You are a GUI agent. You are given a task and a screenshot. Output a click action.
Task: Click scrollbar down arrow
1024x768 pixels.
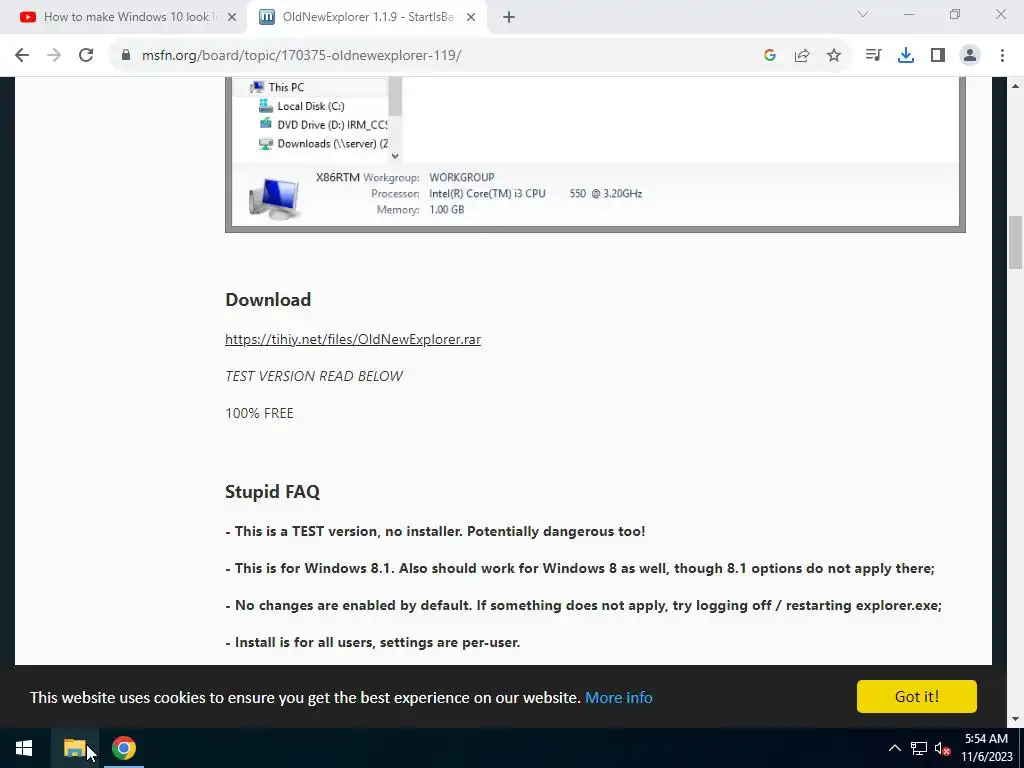(1016, 719)
